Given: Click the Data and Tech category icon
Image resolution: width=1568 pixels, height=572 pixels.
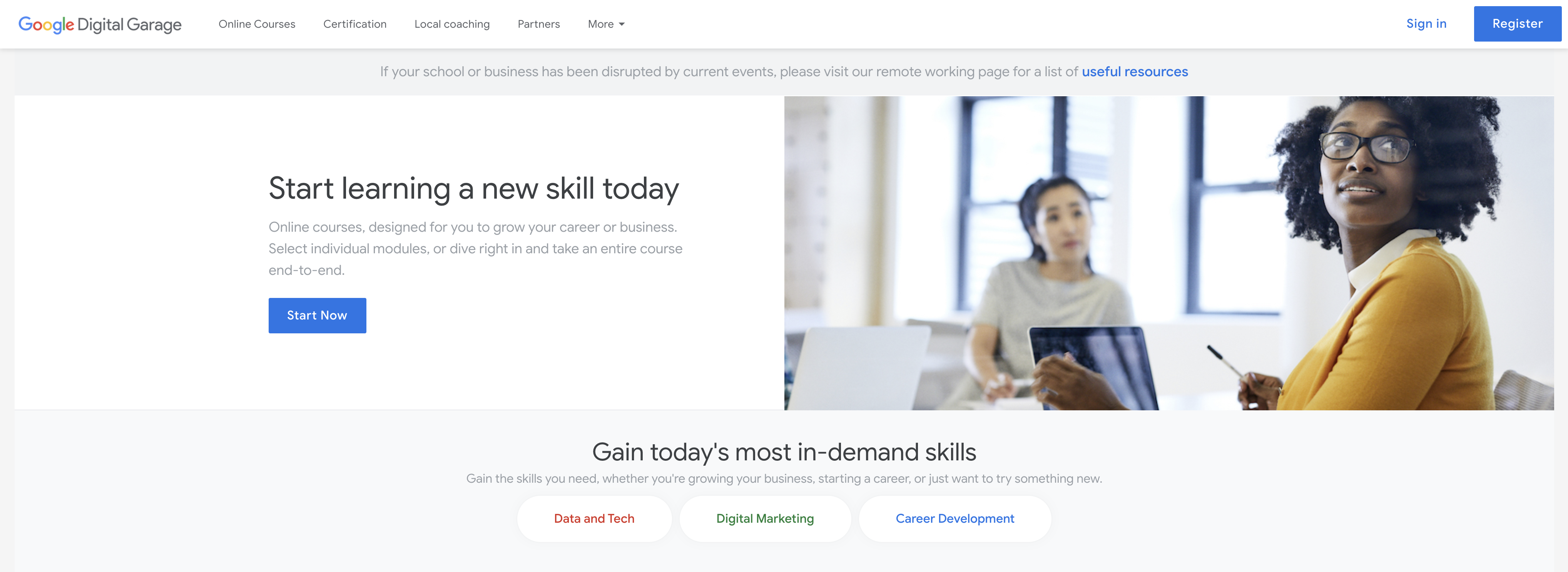Looking at the screenshot, I should pos(594,518).
